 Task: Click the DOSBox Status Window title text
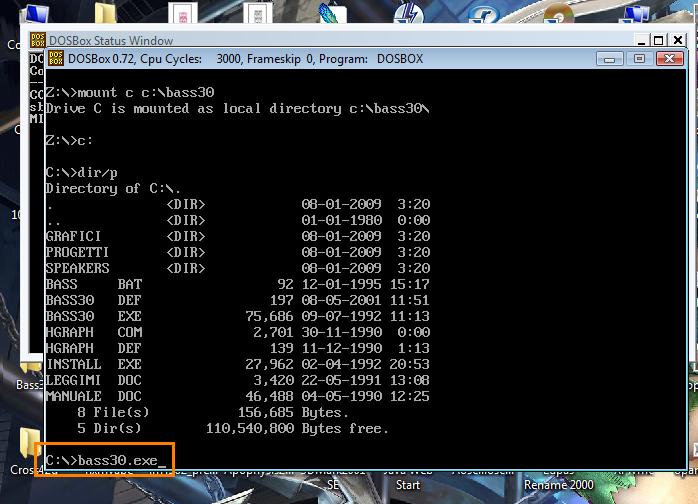point(111,41)
